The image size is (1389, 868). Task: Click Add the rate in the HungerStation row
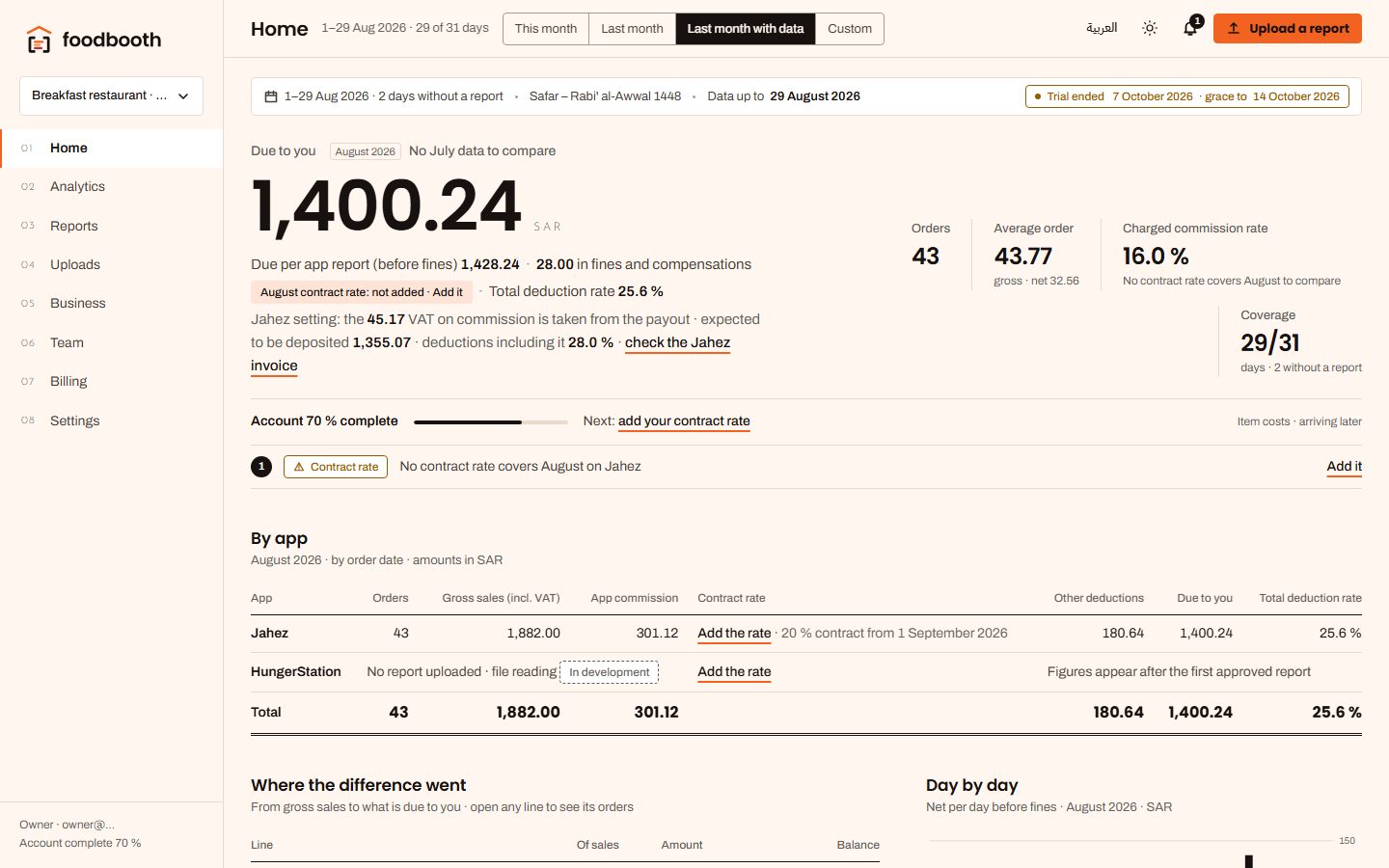(x=734, y=671)
